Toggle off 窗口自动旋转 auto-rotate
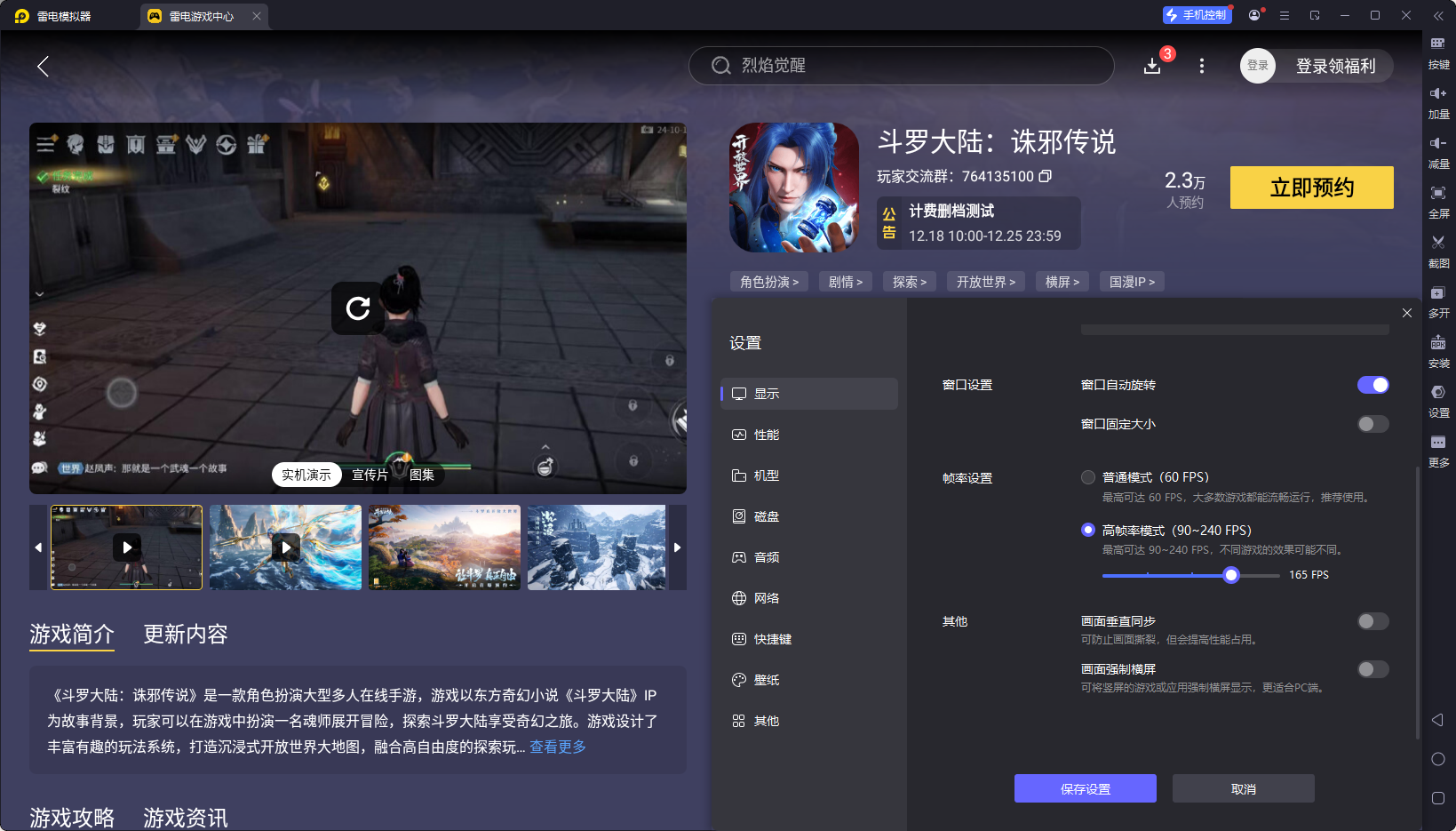This screenshot has height=831, width=1456. click(x=1372, y=385)
